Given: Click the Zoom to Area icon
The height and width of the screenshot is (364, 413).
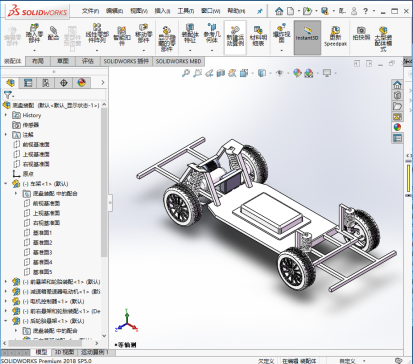Looking at the screenshot, I should (198, 73).
